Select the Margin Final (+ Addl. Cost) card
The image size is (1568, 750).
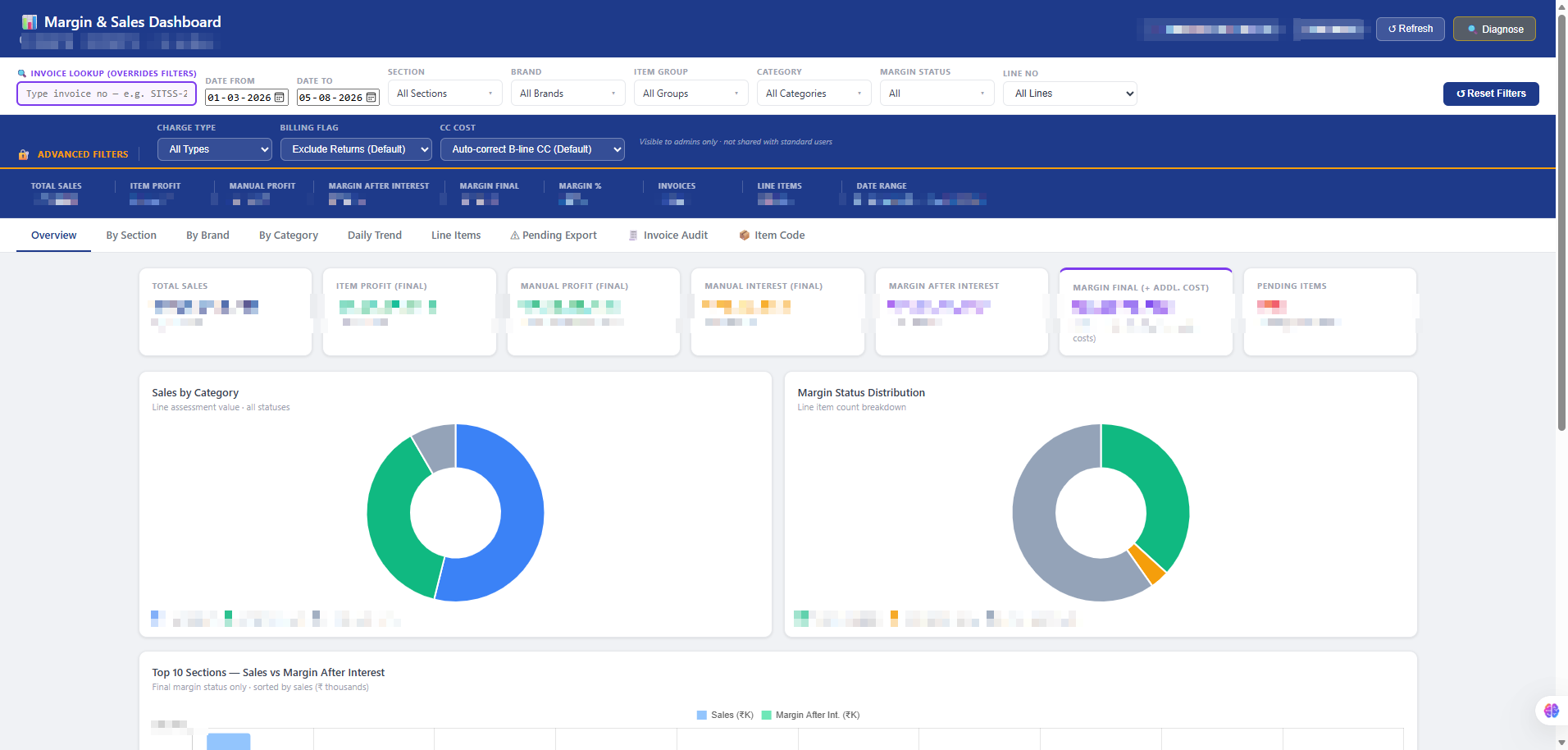pos(1146,312)
